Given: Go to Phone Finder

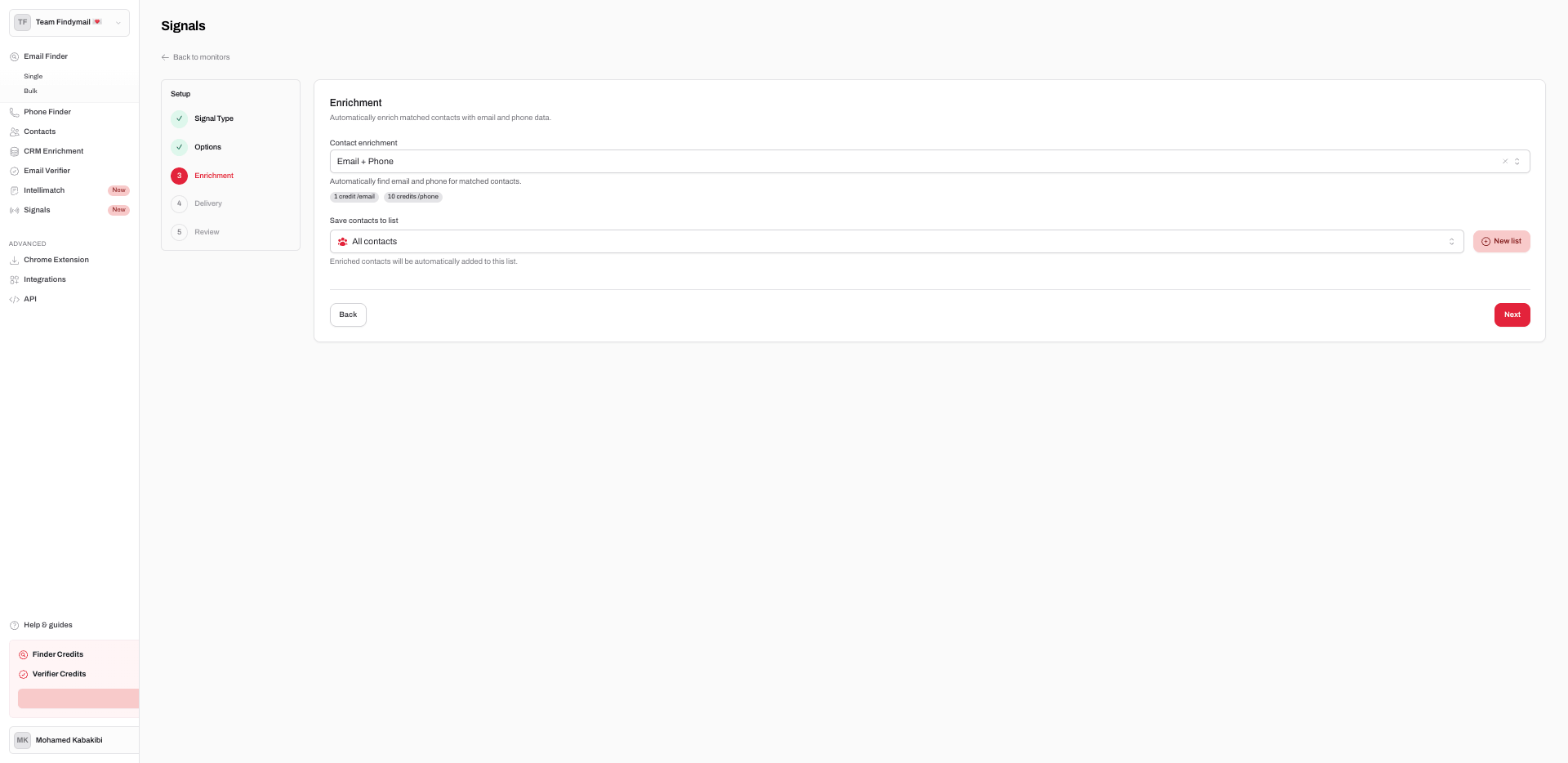Looking at the screenshot, I should 47,112.
